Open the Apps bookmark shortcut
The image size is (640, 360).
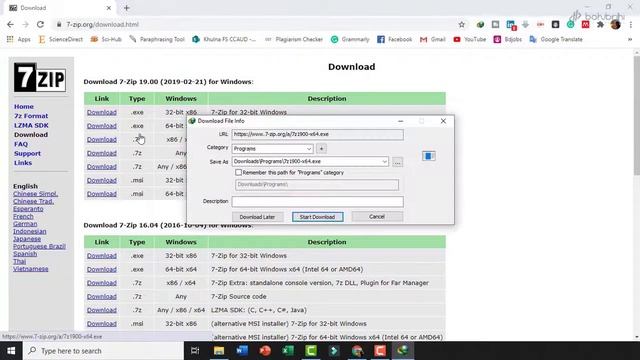click(x=19, y=39)
